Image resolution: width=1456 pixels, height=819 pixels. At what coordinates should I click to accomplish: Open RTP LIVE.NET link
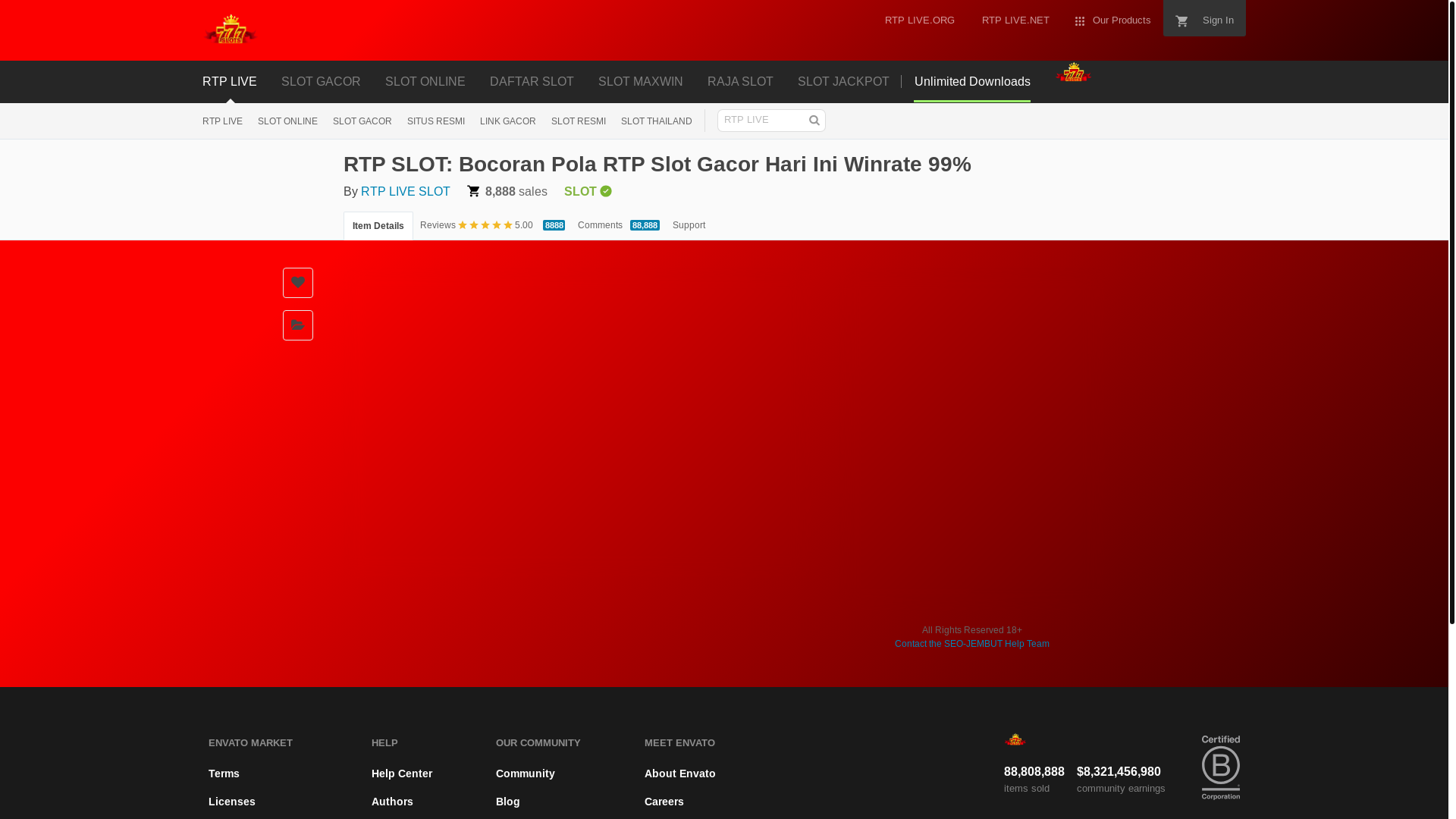[x=1015, y=20]
